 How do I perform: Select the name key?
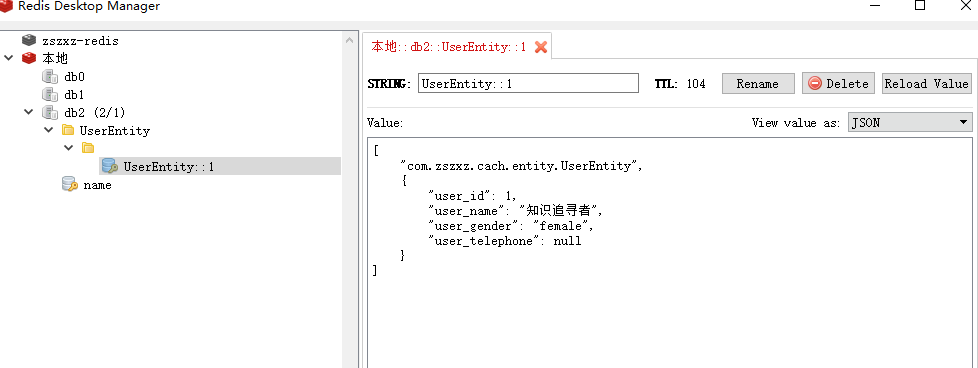click(97, 185)
